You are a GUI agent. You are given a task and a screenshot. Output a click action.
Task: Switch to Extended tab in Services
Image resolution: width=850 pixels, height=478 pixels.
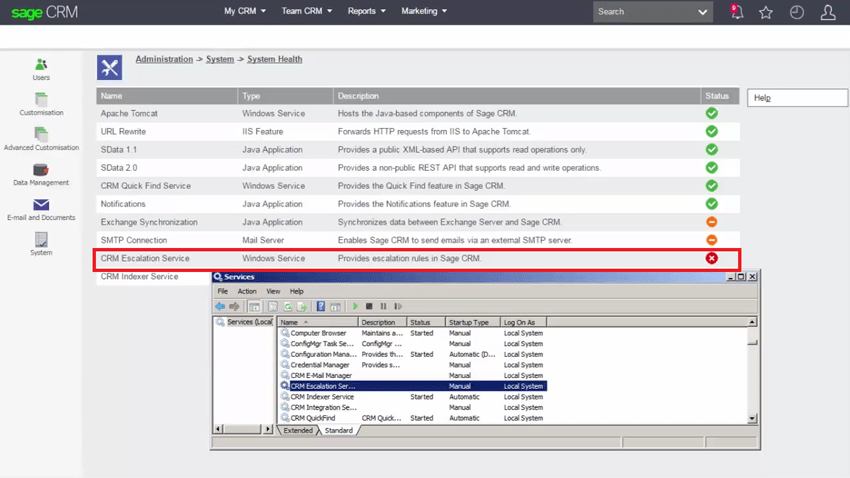(x=298, y=430)
